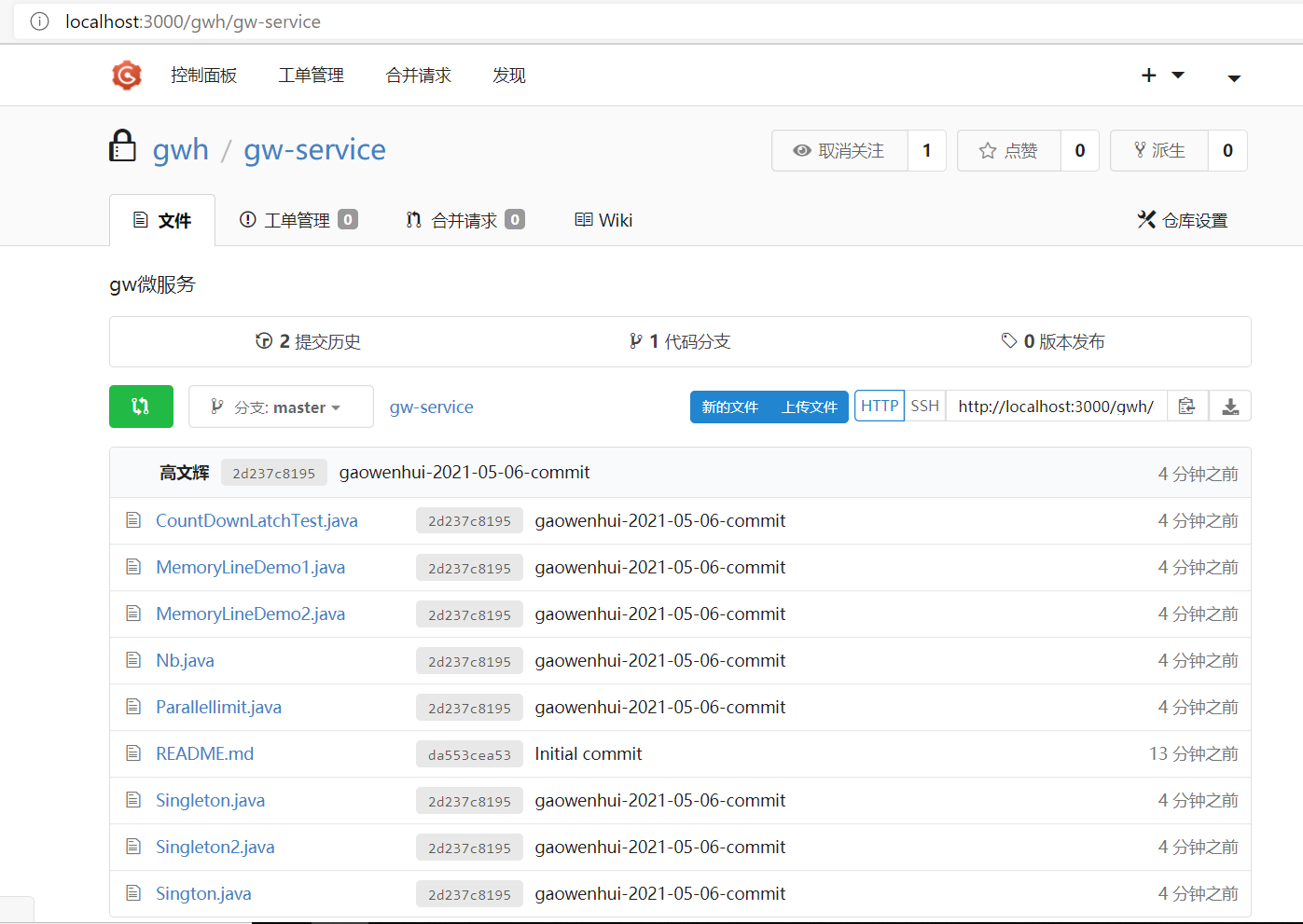The width and height of the screenshot is (1303, 924).
Task: Click the Gitea logo in the navbar
Action: click(126, 76)
